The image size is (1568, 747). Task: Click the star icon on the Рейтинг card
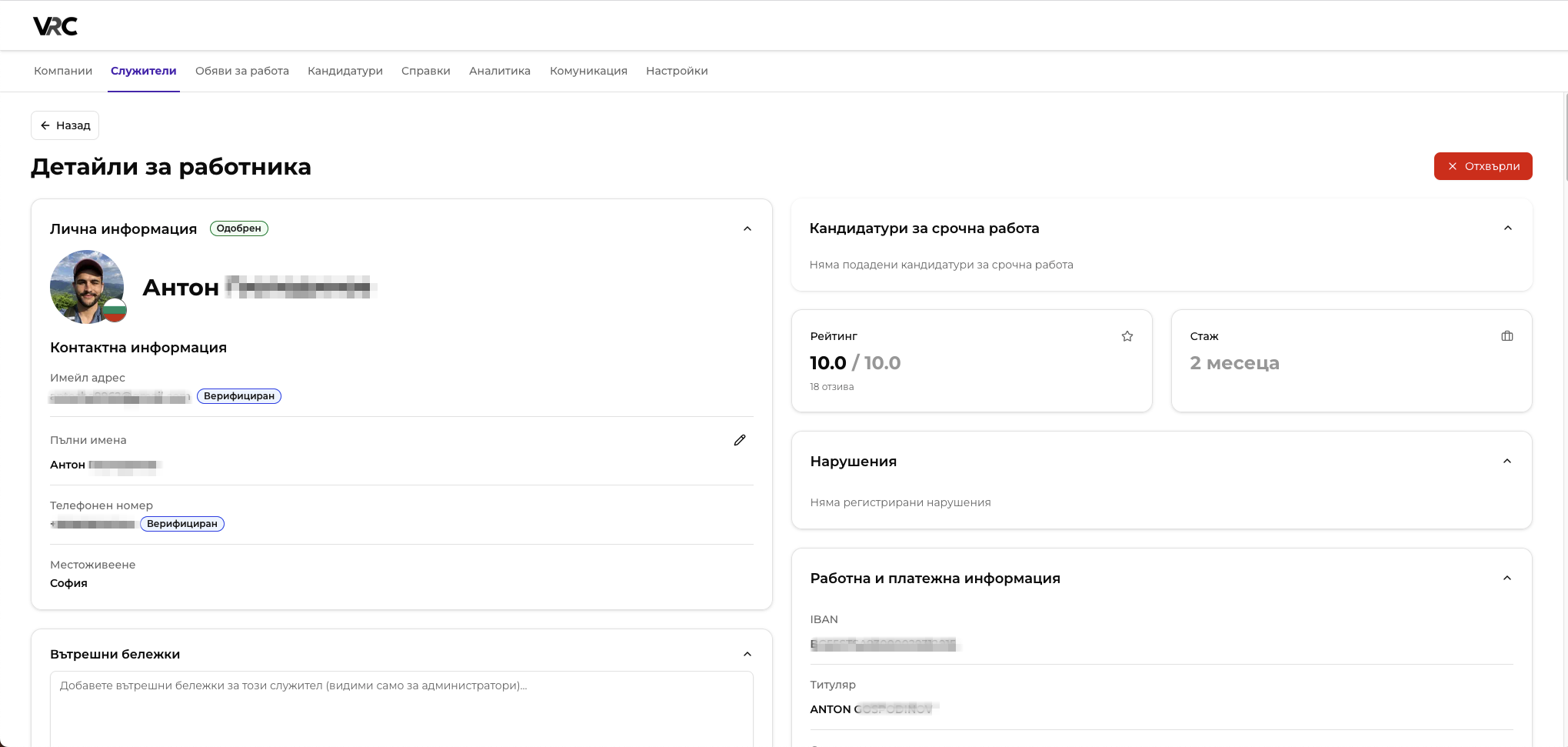[1127, 336]
